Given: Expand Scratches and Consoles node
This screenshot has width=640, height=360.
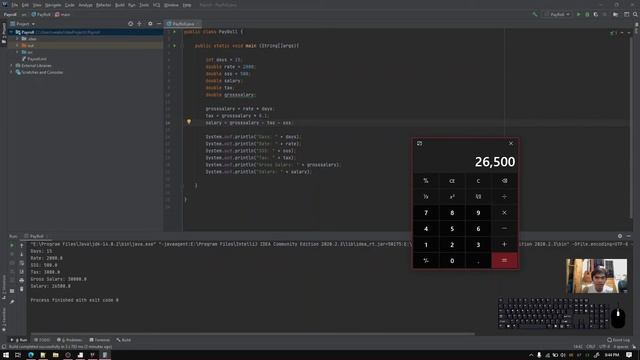Looking at the screenshot, I should [11, 72].
